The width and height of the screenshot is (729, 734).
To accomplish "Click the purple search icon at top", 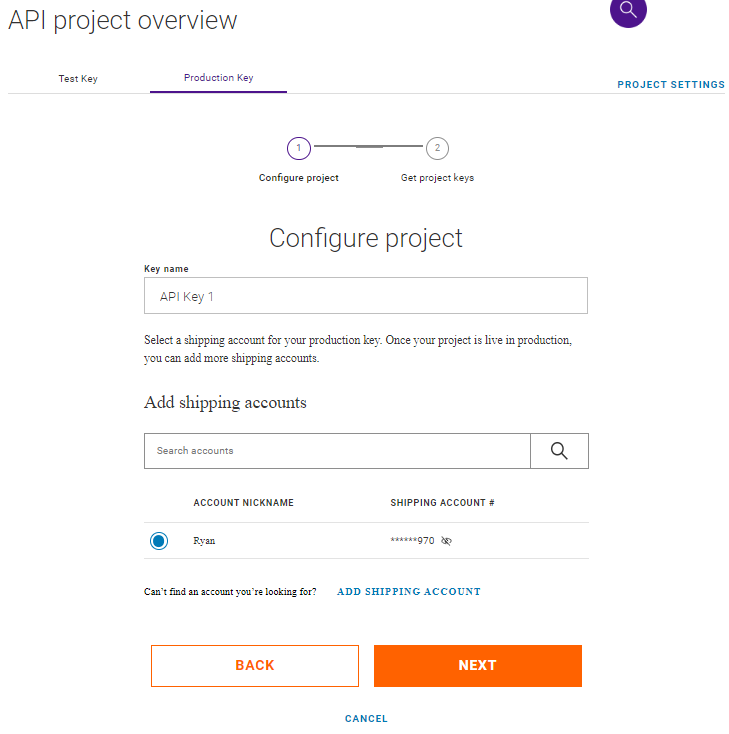I will [628, 10].
